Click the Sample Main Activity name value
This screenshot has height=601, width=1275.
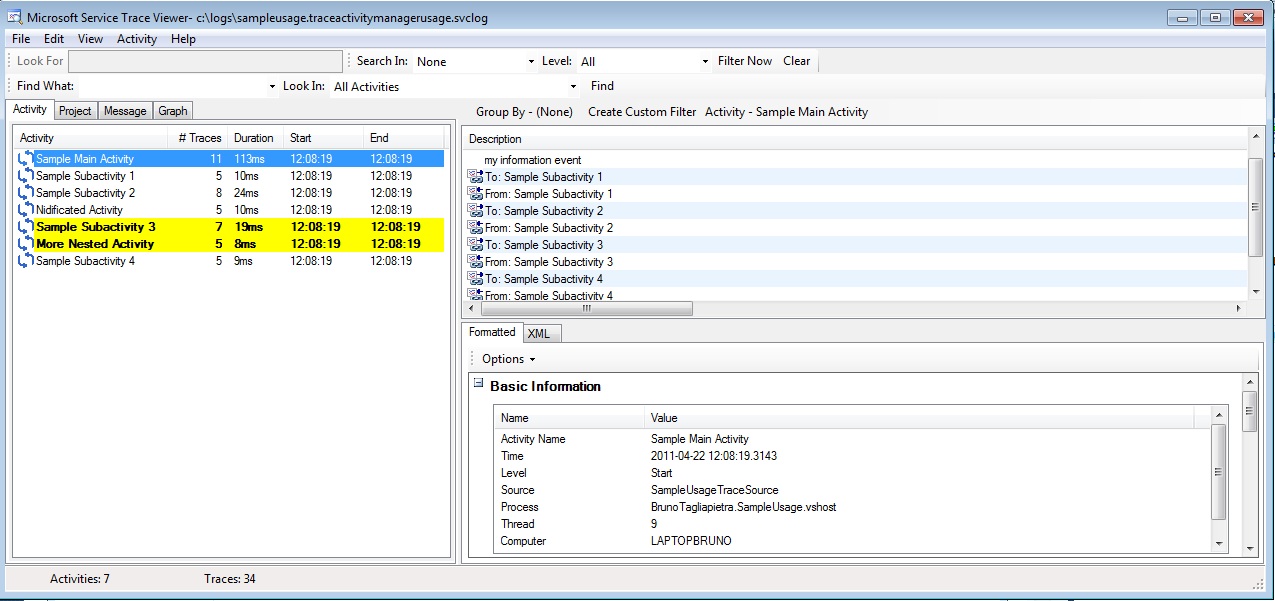coord(699,439)
